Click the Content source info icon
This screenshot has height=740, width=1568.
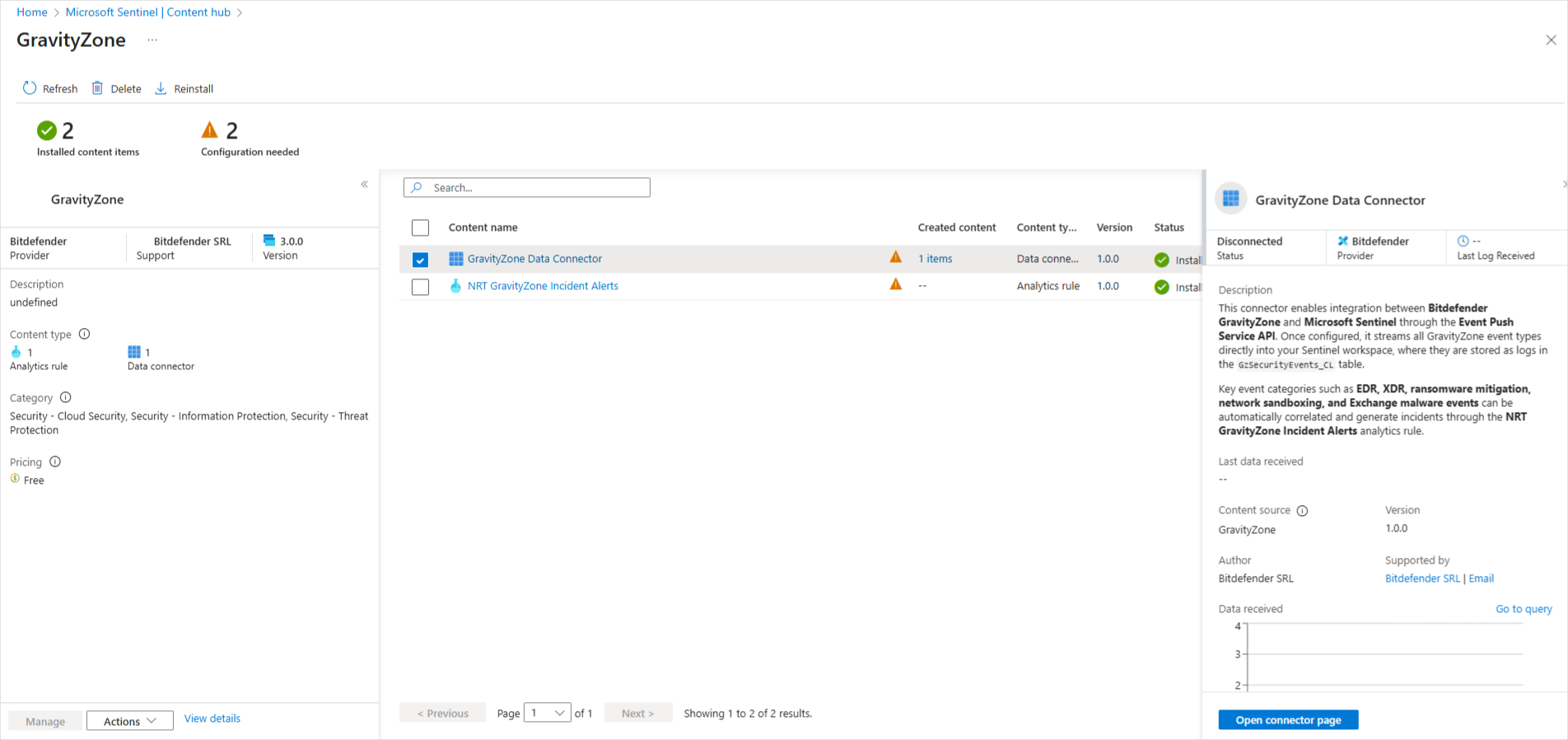[x=1302, y=510]
